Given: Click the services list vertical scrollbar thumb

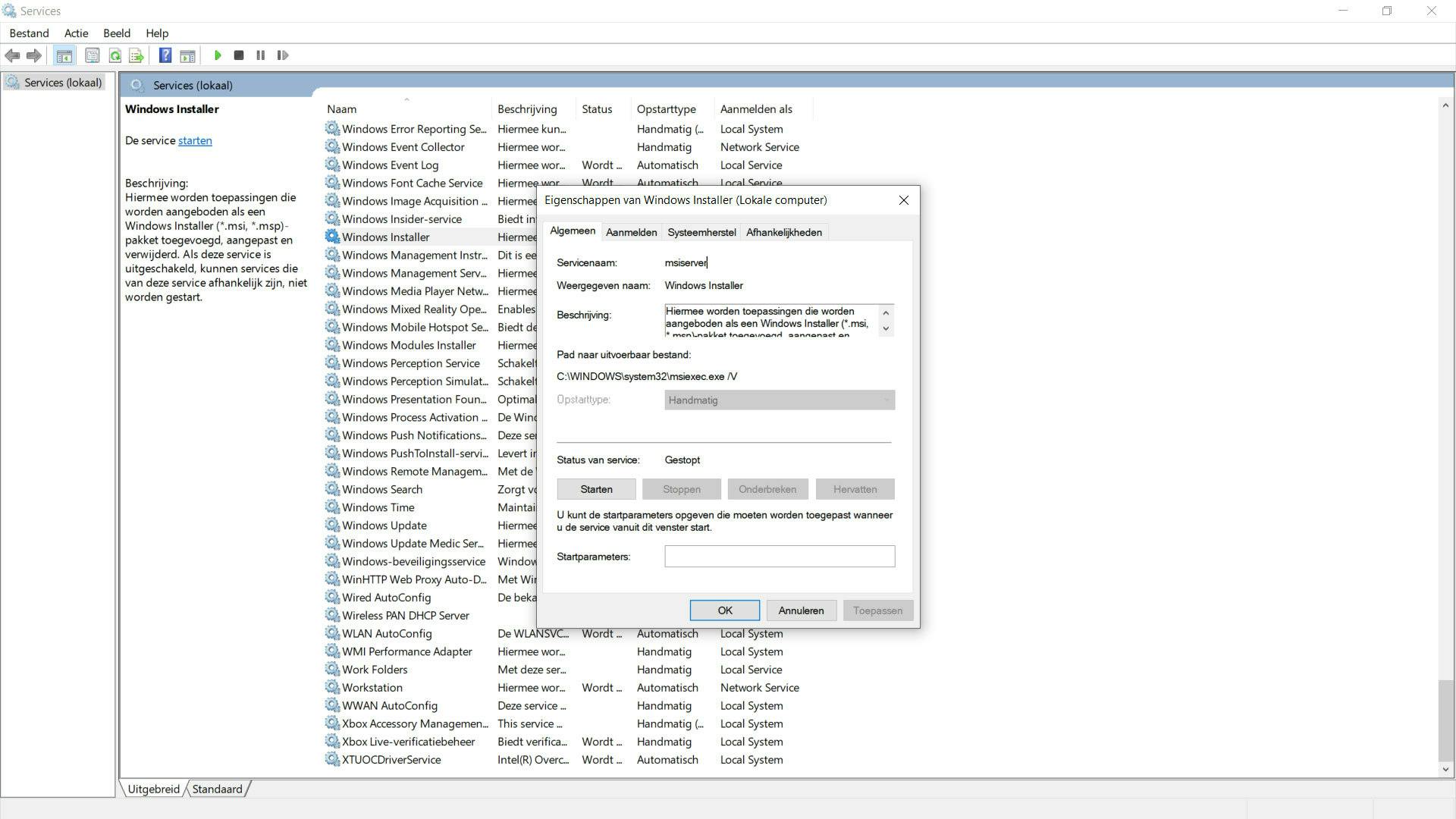Looking at the screenshot, I should pos(1445,720).
